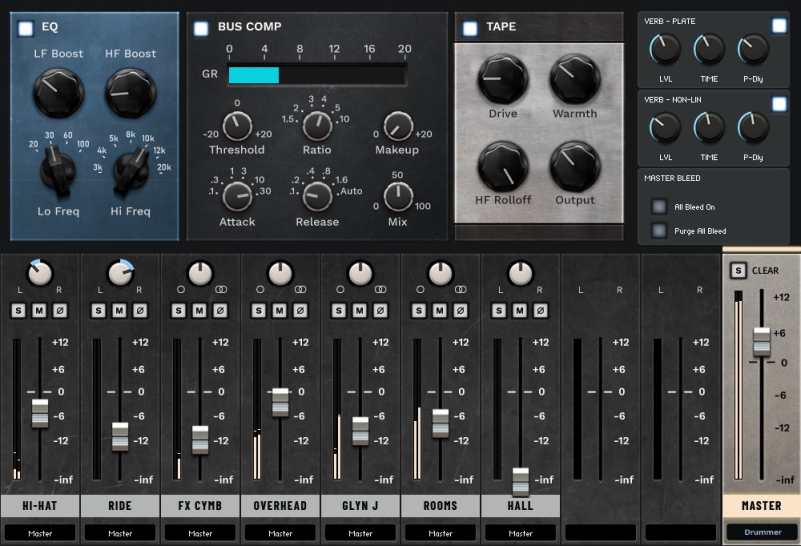Toggle the BUS COMP power checkbox

201,27
